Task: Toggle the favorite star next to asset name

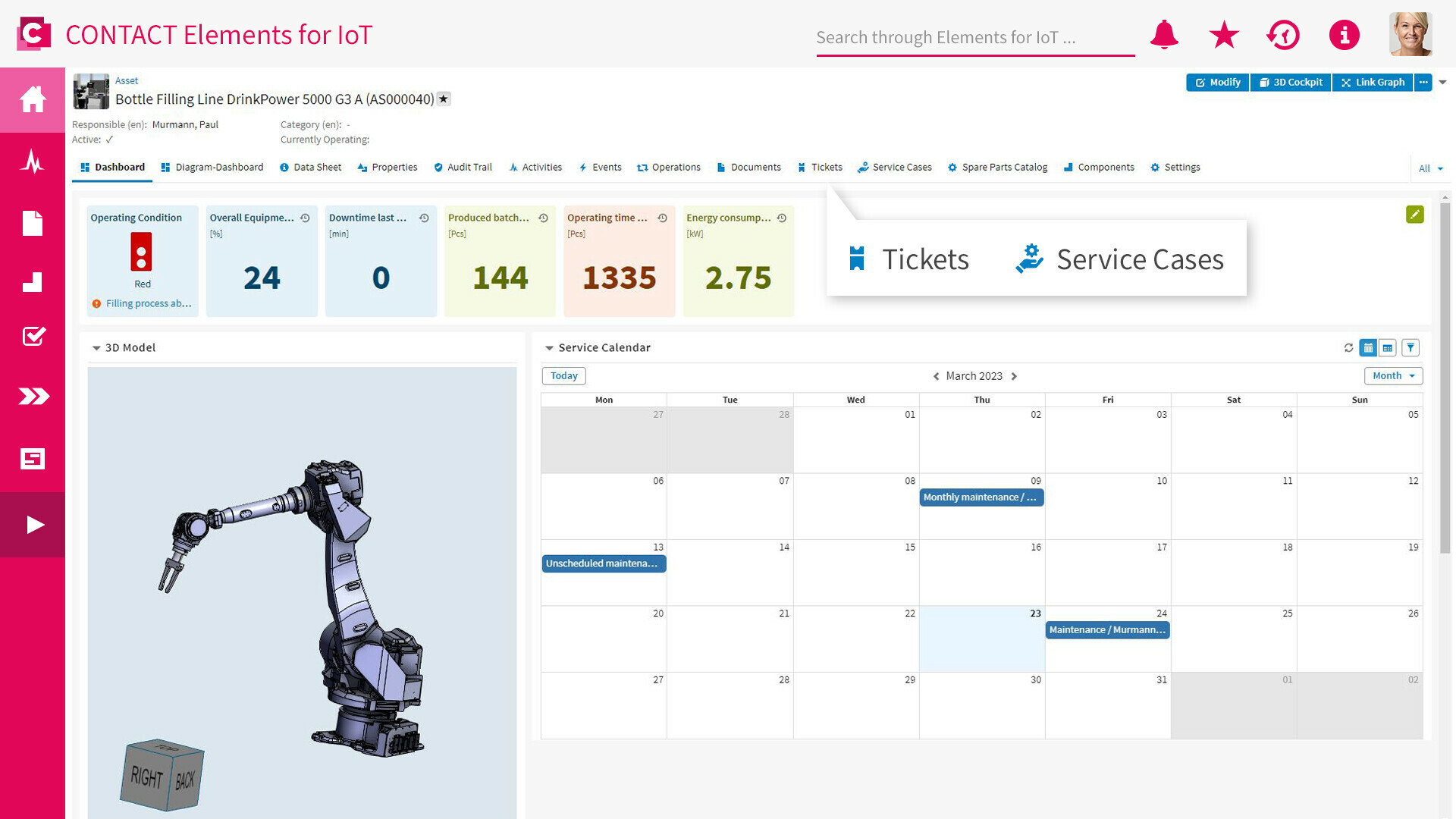Action: coord(444,99)
